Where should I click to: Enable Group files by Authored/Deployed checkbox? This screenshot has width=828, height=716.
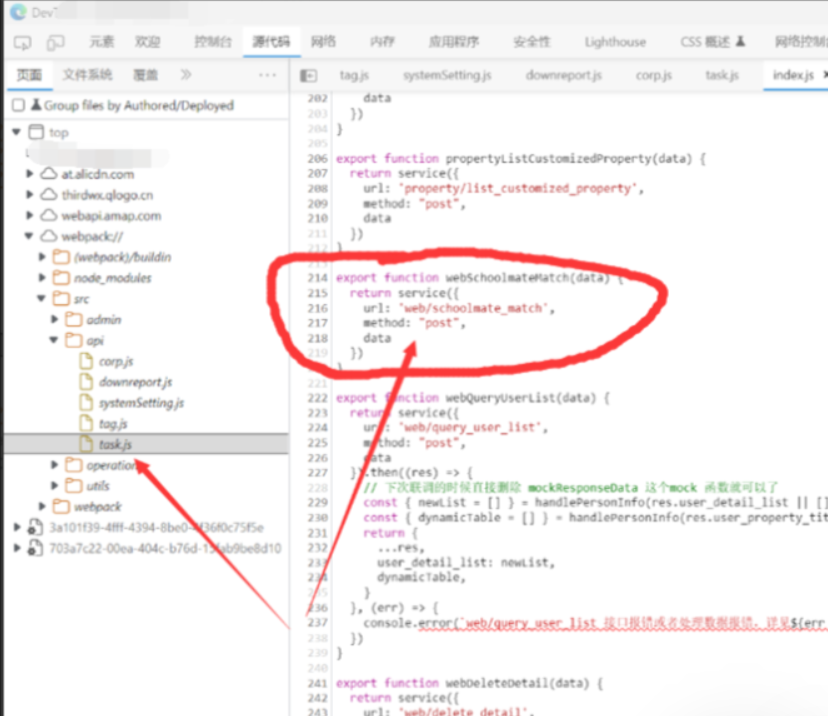click(18, 105)
